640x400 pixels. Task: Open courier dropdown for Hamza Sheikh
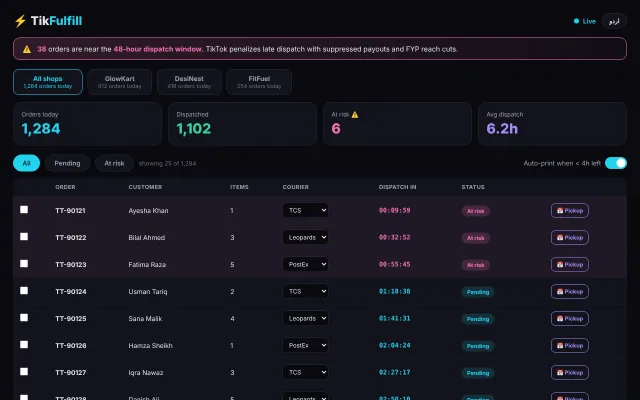(305, 345)
